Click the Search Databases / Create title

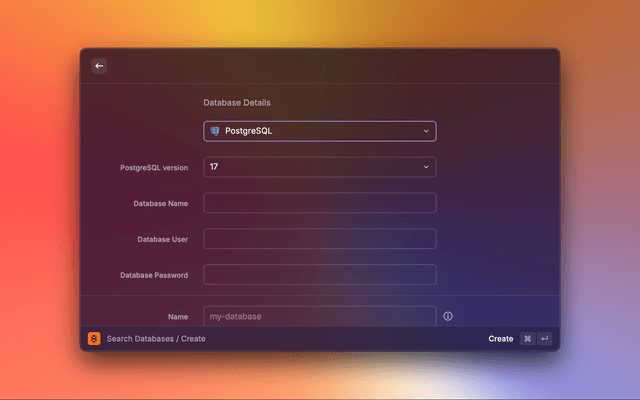[x=156, y=339]
